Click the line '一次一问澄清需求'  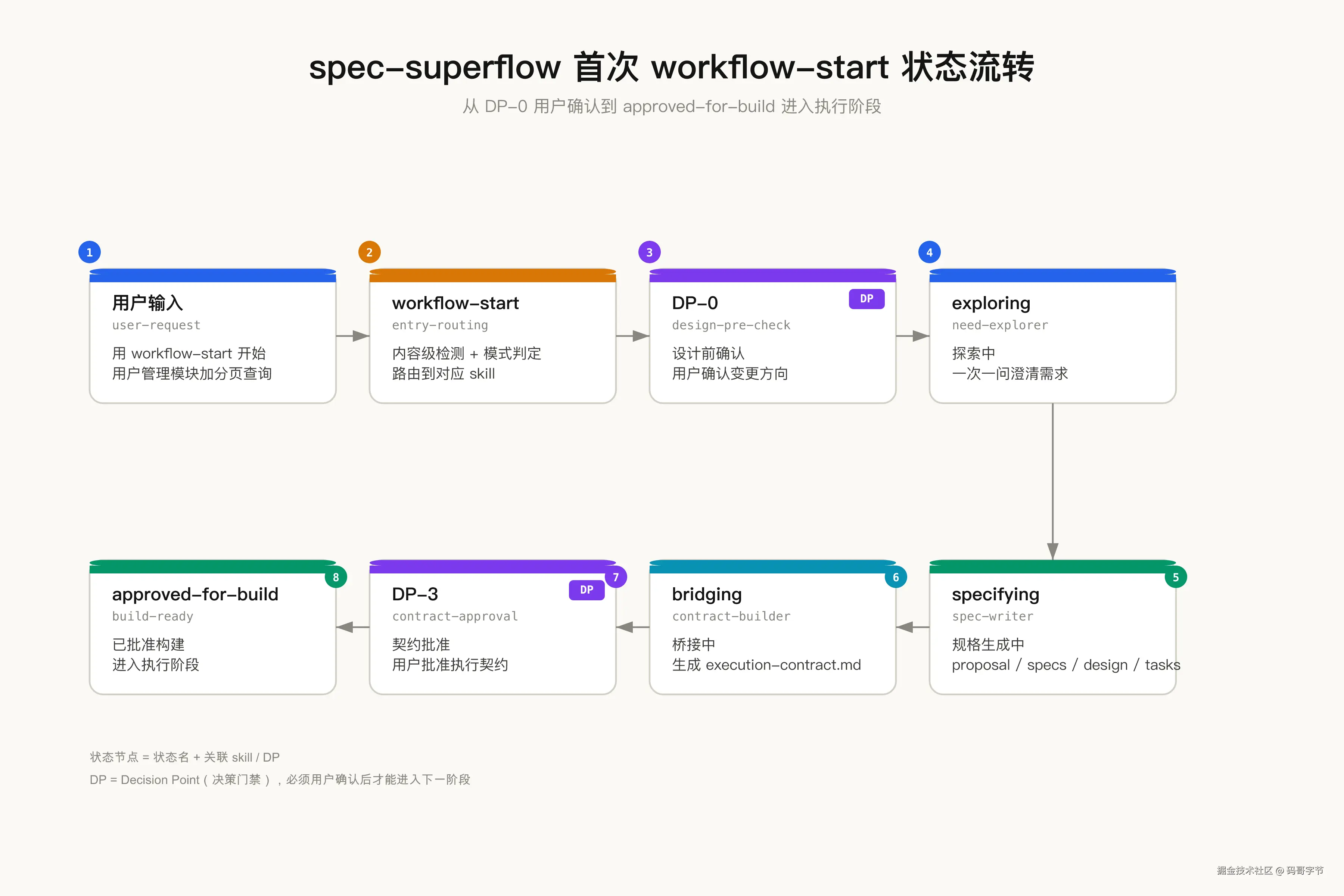[1010, 373]
